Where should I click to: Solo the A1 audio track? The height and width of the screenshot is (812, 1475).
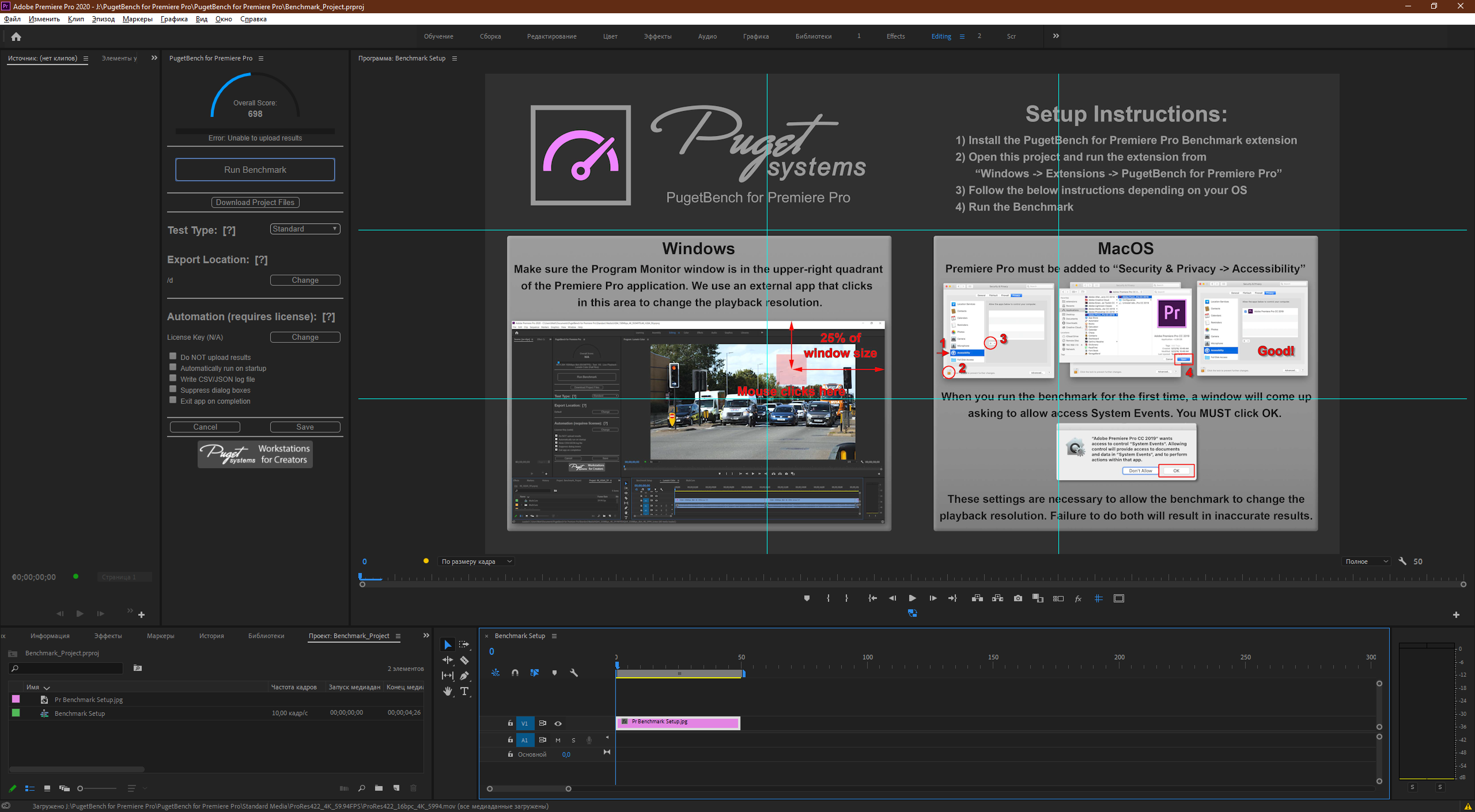pyautogui.click(x=573, y=740)
